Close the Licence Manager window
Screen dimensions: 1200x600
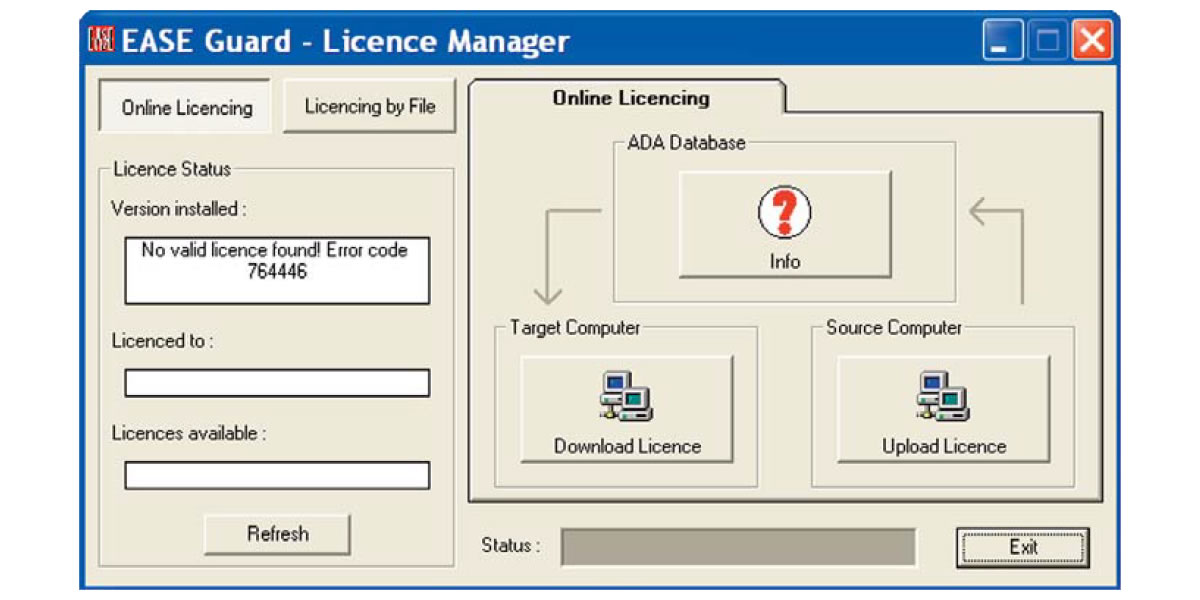[x=1092, y=42]
